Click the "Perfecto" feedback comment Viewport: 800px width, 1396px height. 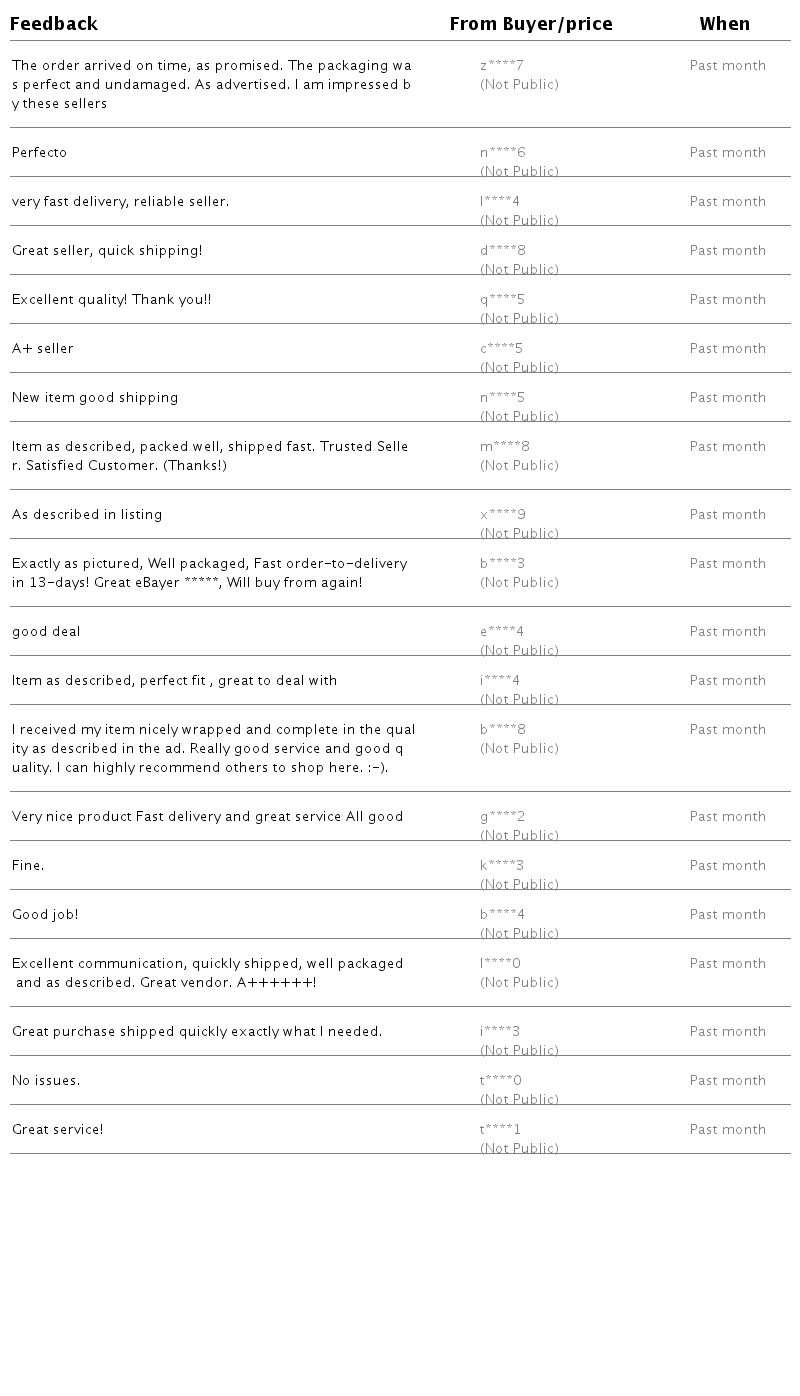[40, 153]
